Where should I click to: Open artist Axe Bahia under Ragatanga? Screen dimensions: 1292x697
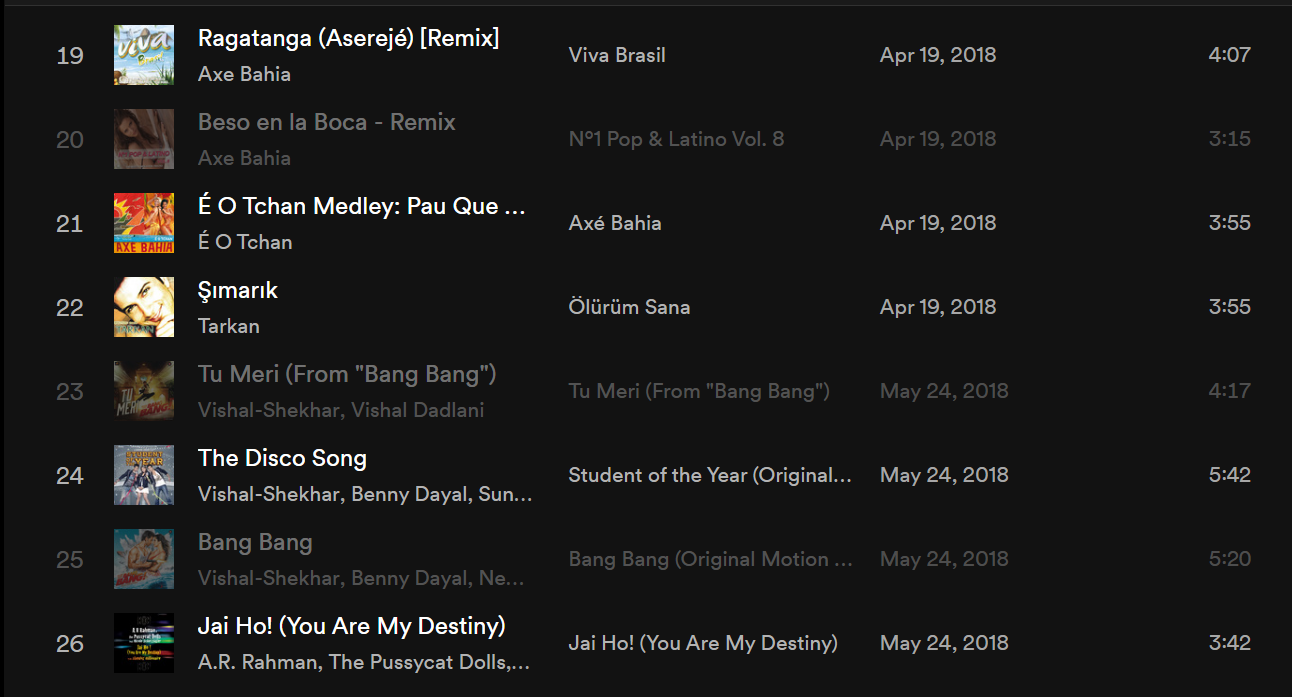pyautogui.click(x=245, y=74)
